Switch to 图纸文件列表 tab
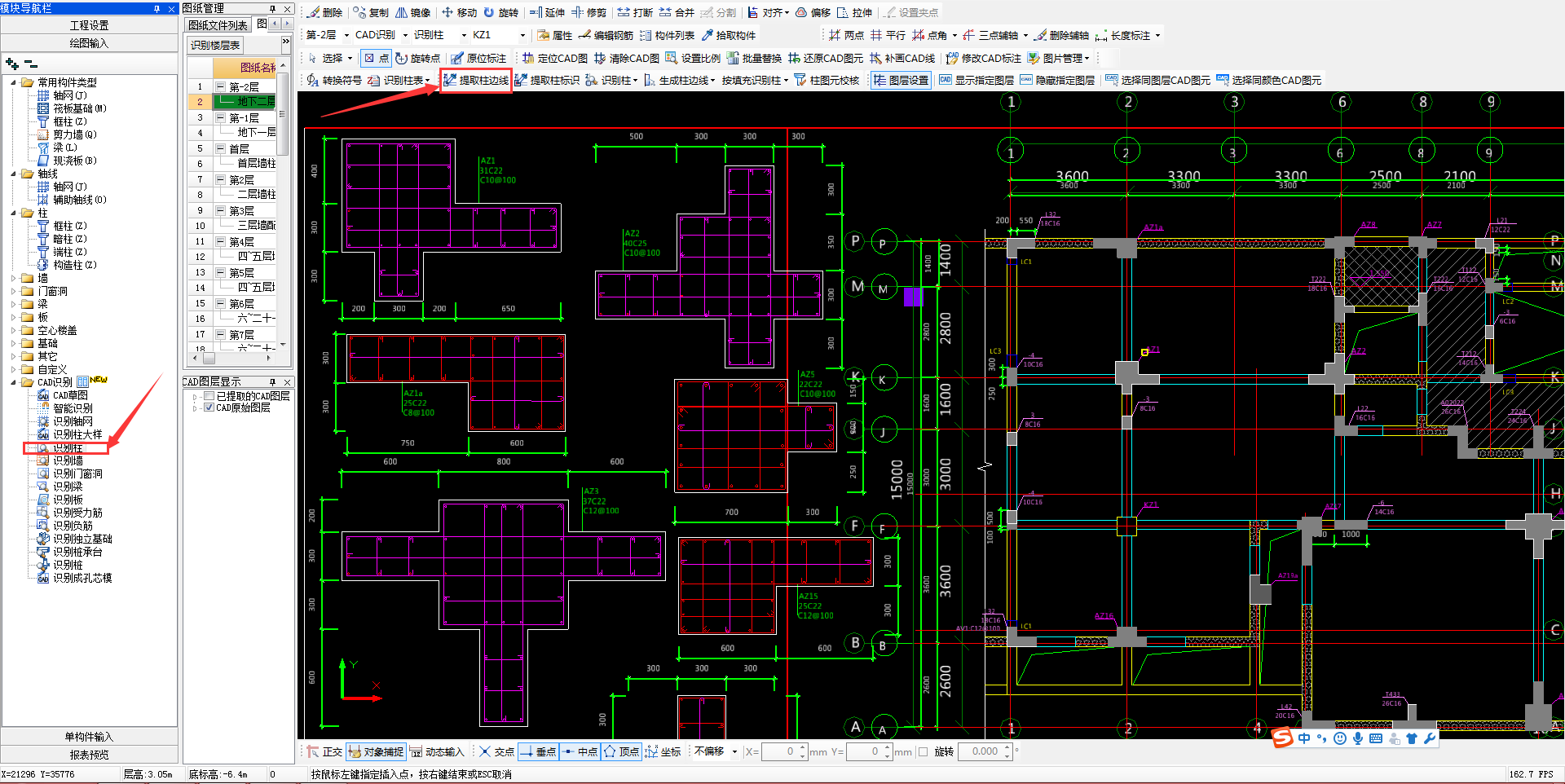Viewport: 1565px width, 784px height. click(x=218, y=25)
